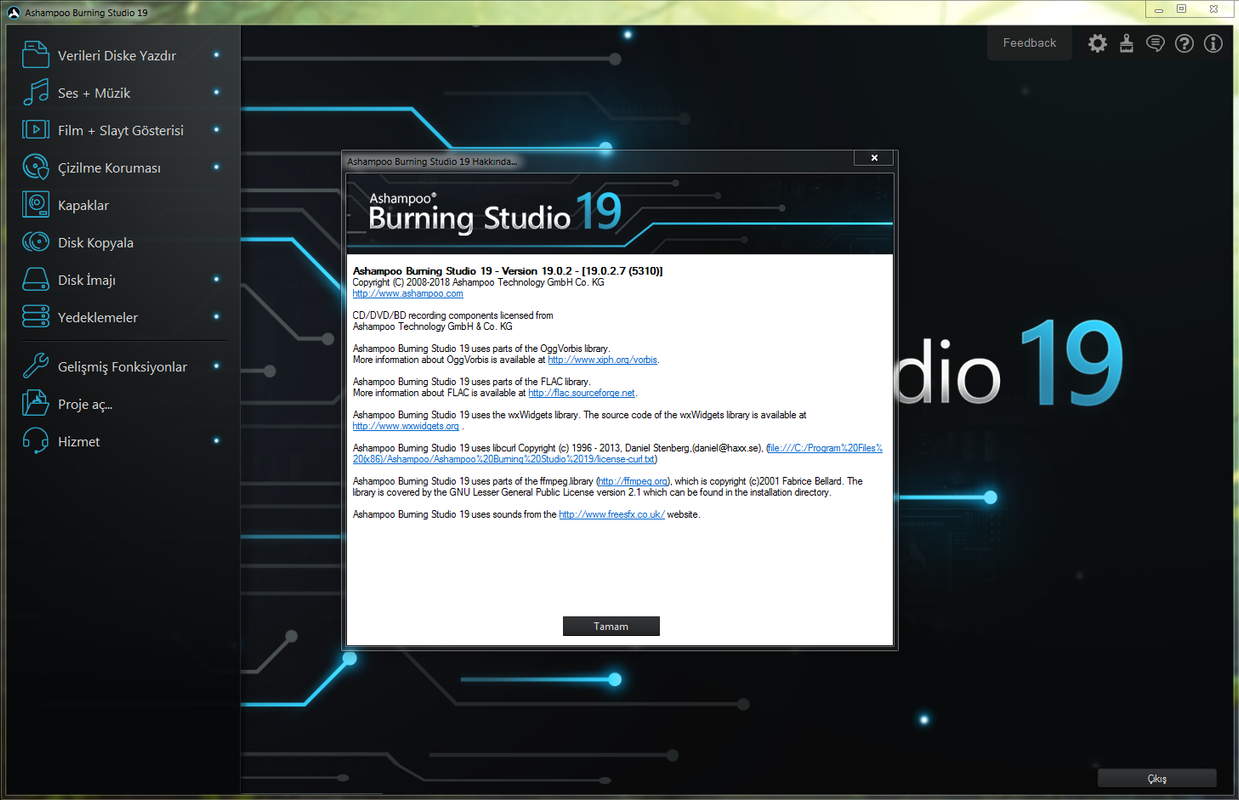Click the Burning Studio 19 logo banner

tap(619, 213)
